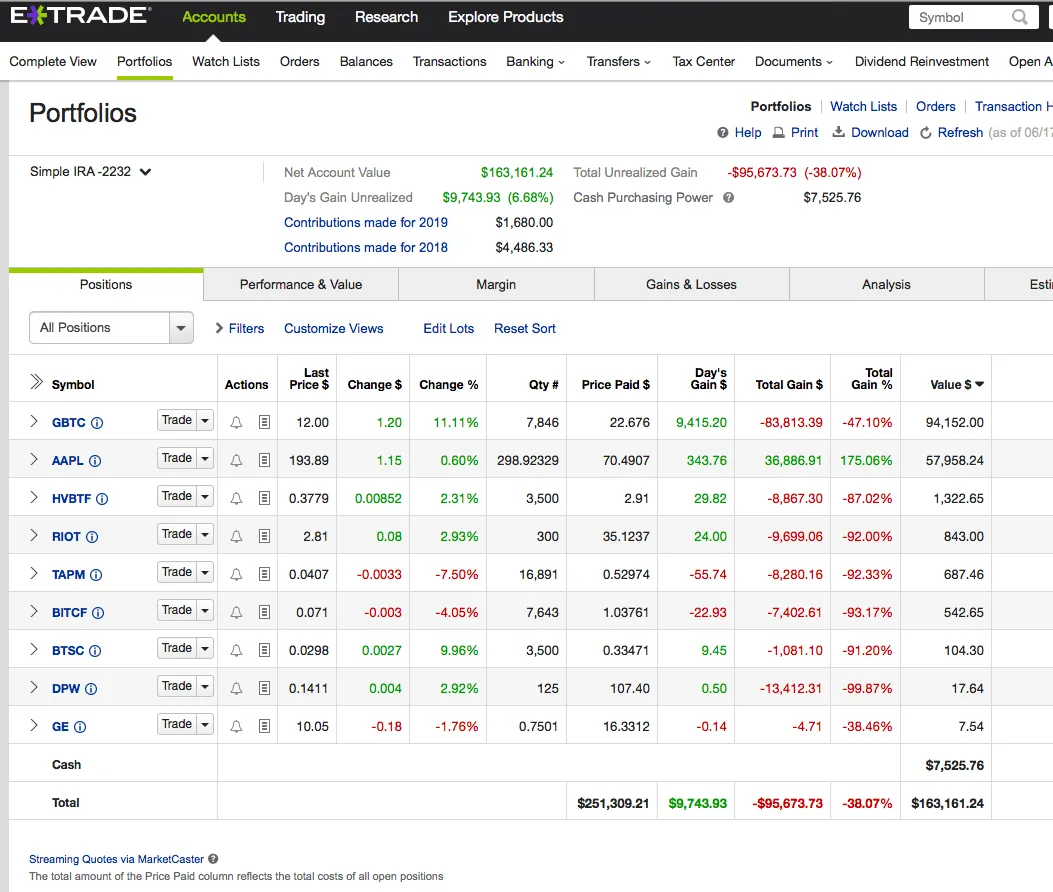
Task: Expand the GE position row
Action: tap(34, 725)
